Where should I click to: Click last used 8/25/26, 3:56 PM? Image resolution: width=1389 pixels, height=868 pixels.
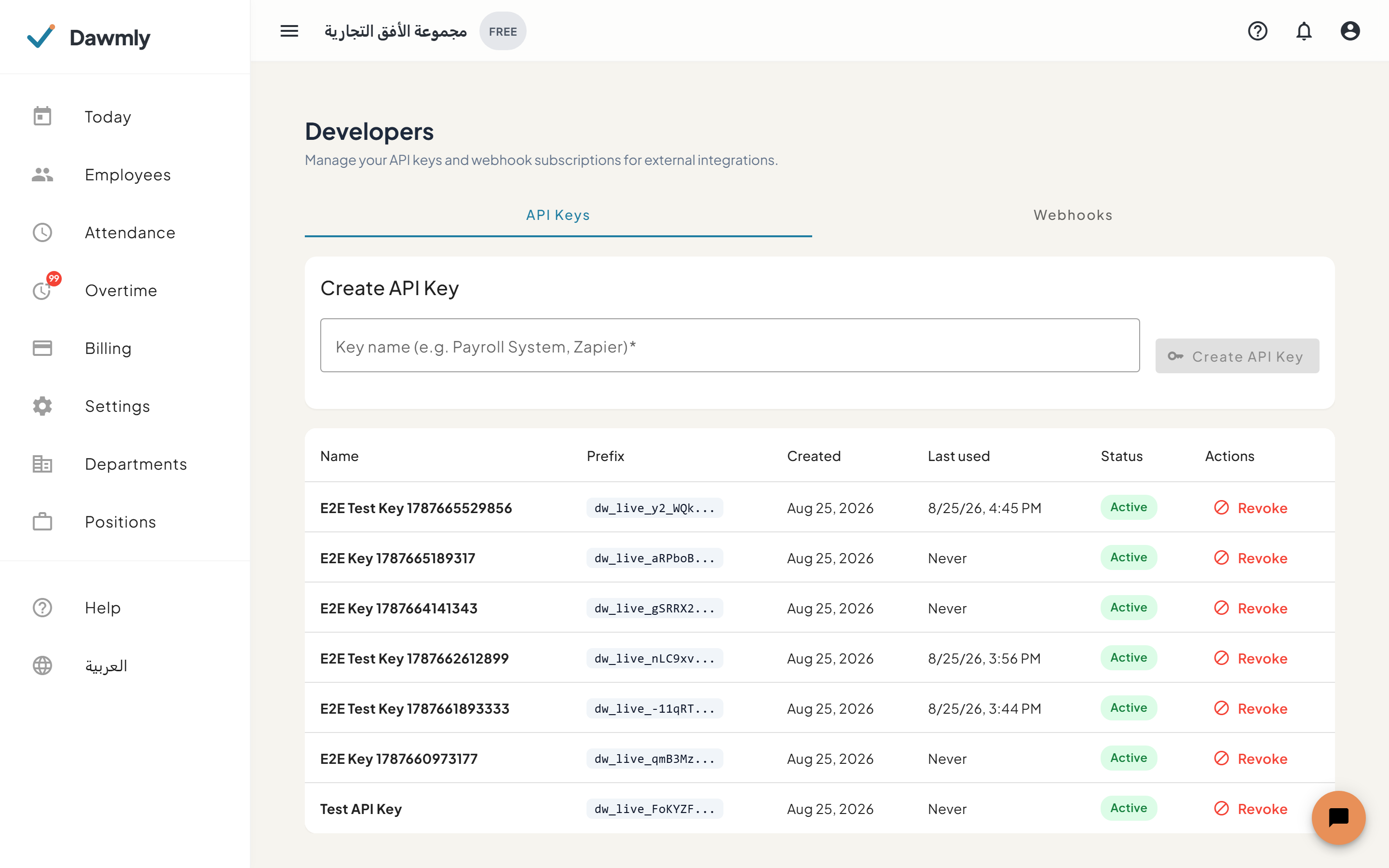coord(984,658)
